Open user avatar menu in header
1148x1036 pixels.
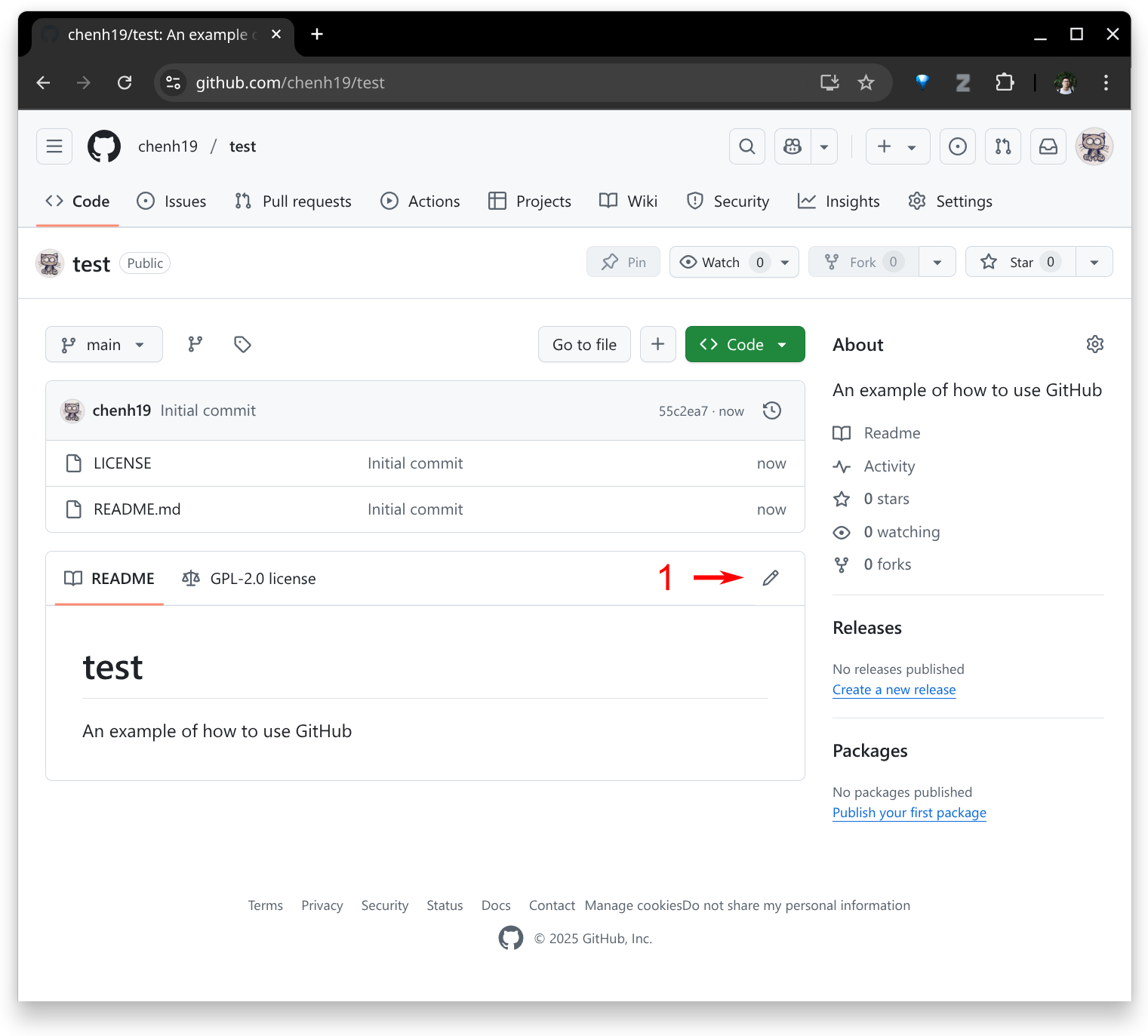1094,146
